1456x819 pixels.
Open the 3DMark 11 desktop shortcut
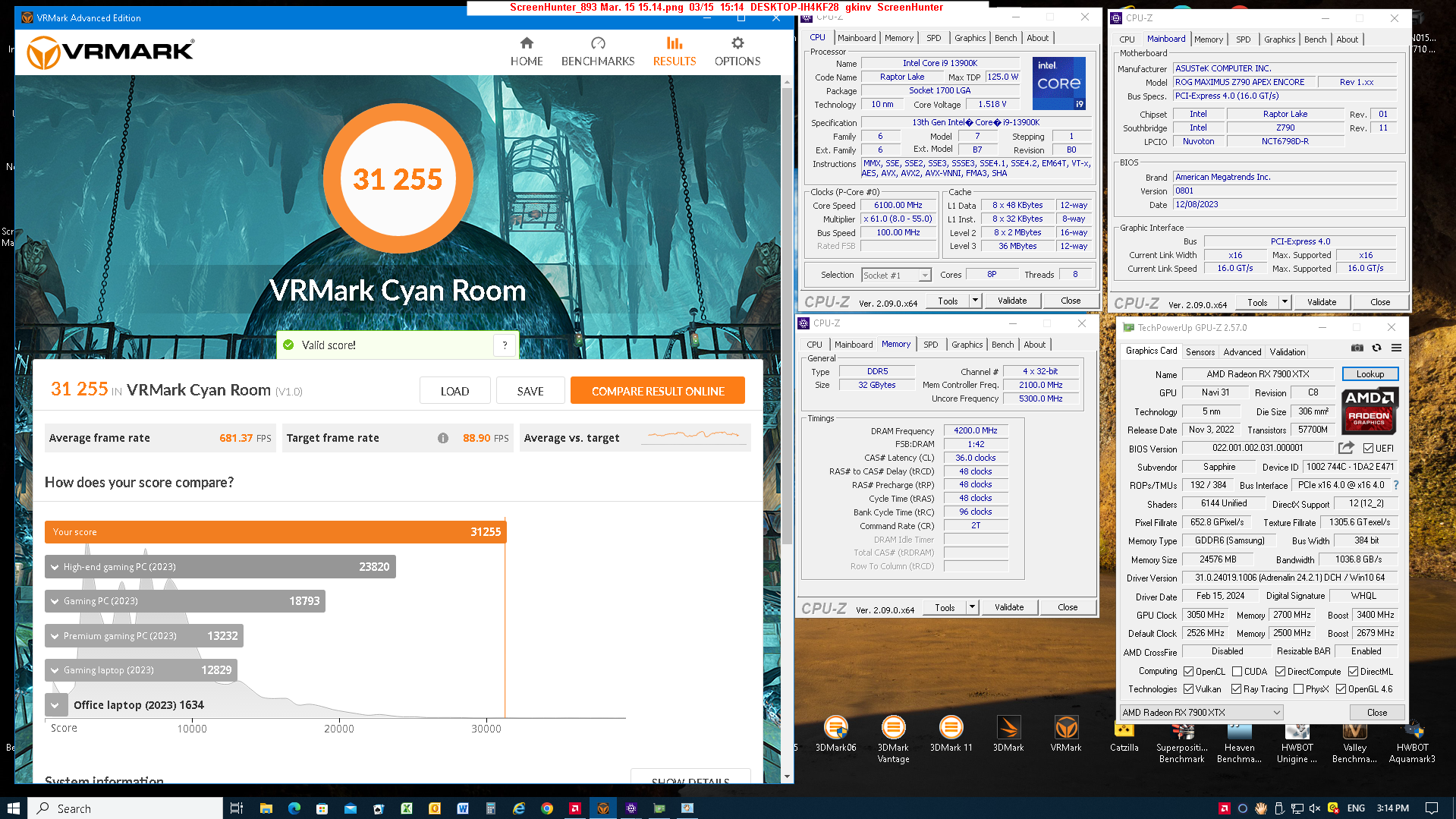click(951, 734)
